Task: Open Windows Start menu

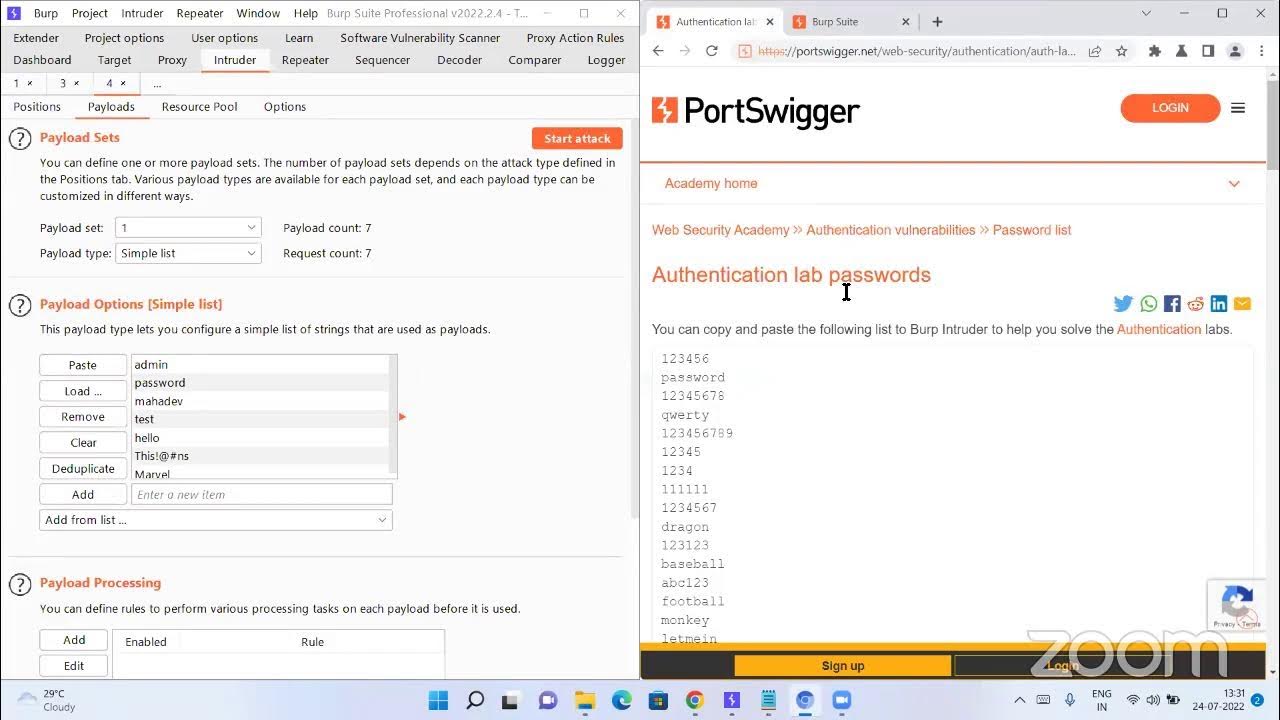Action: [438, 700]
